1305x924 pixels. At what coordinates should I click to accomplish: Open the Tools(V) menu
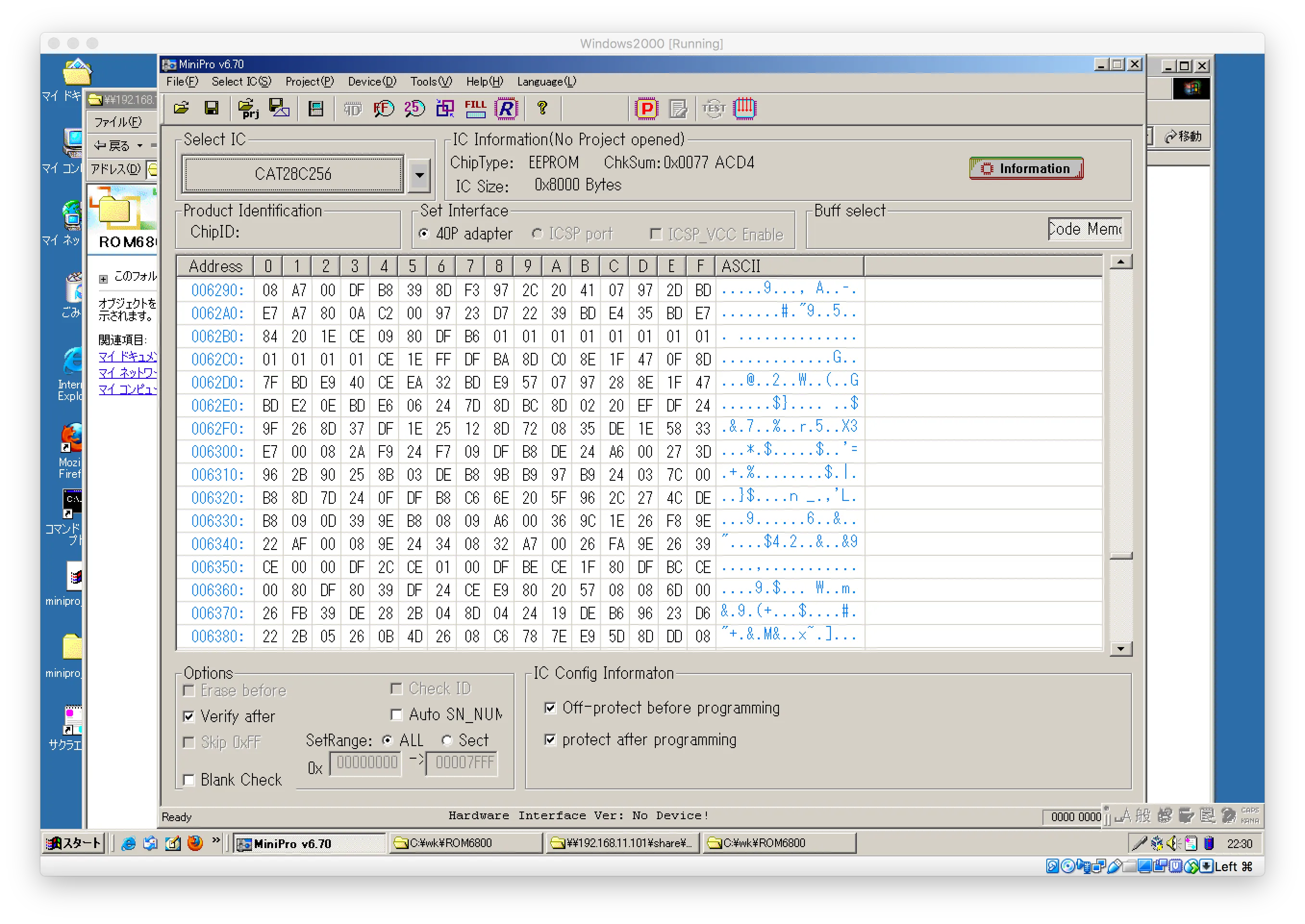tap(431, 81)
